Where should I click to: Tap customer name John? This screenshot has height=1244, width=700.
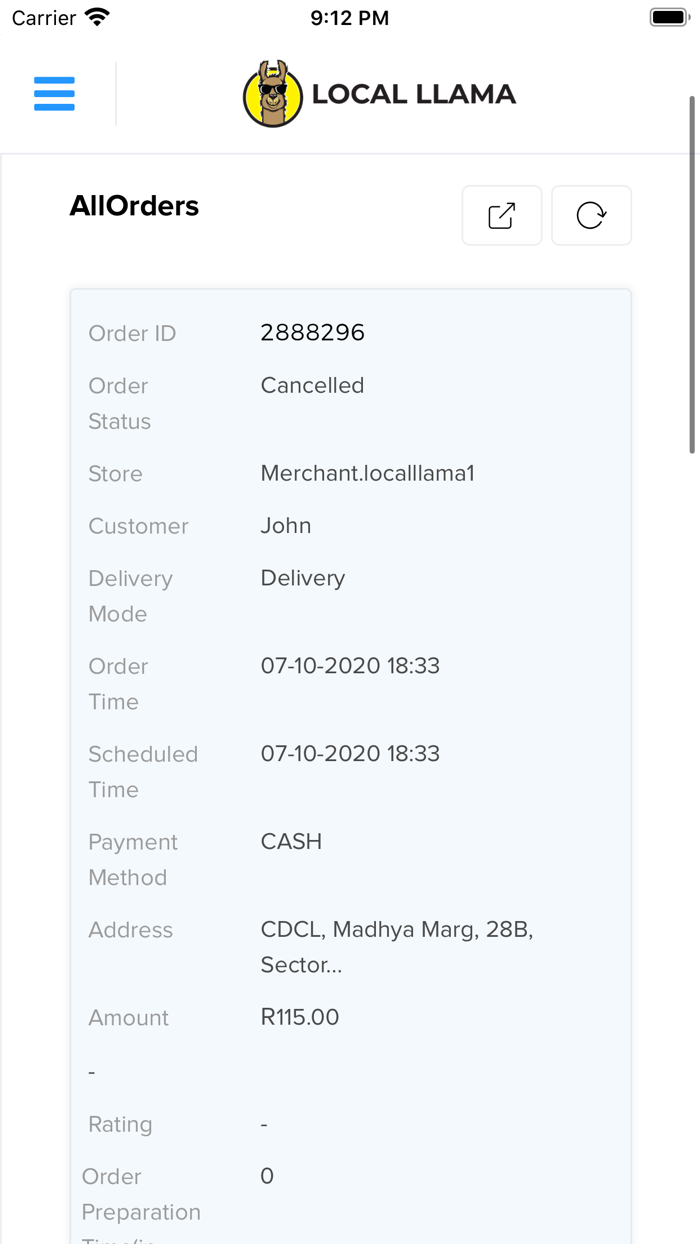click(286, 526)
